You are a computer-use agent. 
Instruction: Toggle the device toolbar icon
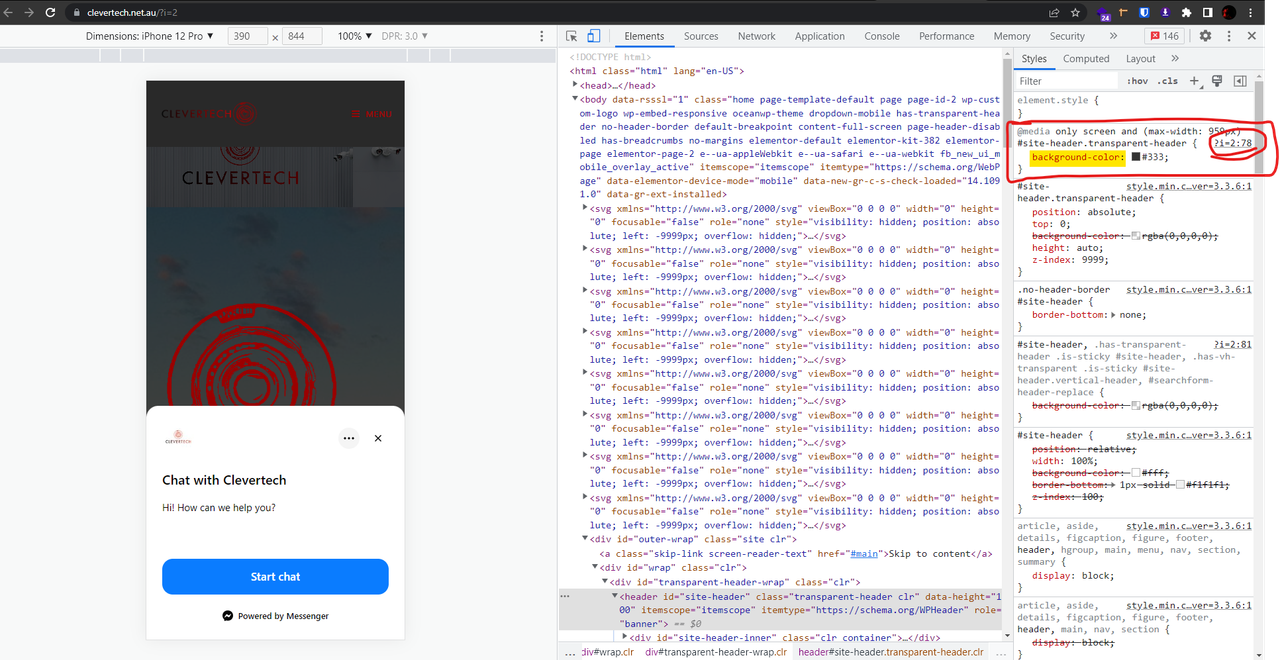tap(593, 36)
